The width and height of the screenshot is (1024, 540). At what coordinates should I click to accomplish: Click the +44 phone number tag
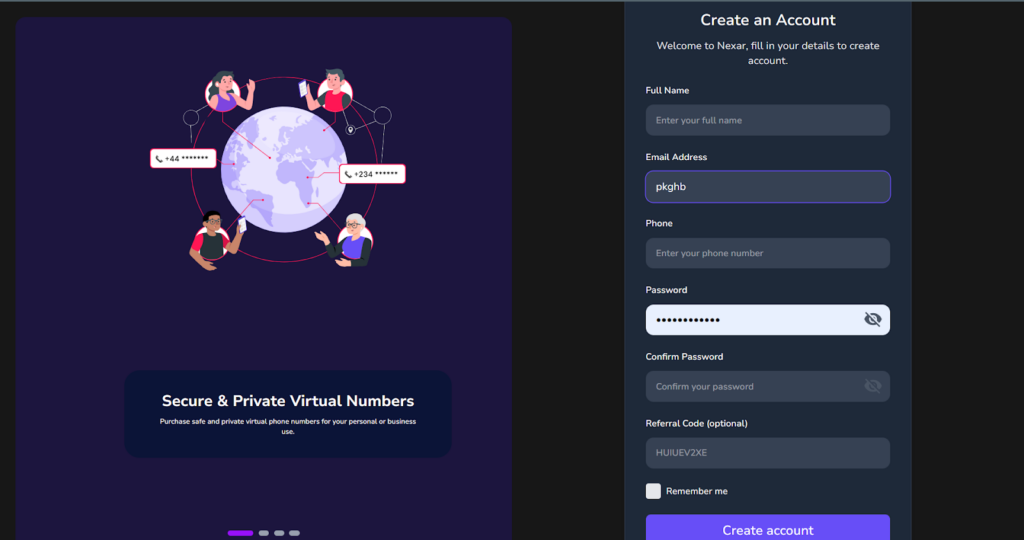(183, 159)
